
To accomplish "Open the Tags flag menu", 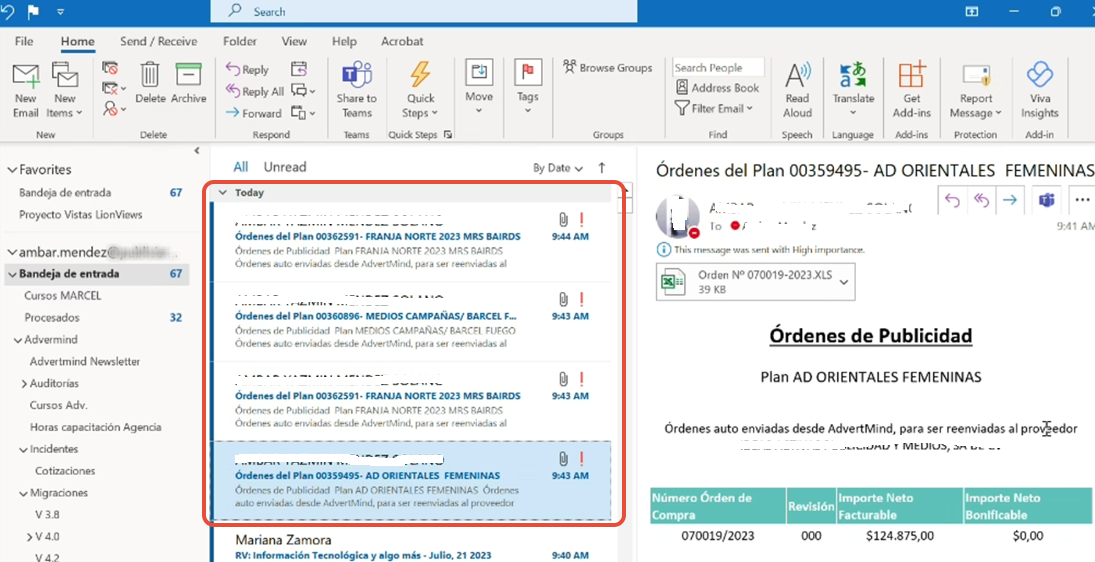I will pyautogui.click(x=528, y=87).
